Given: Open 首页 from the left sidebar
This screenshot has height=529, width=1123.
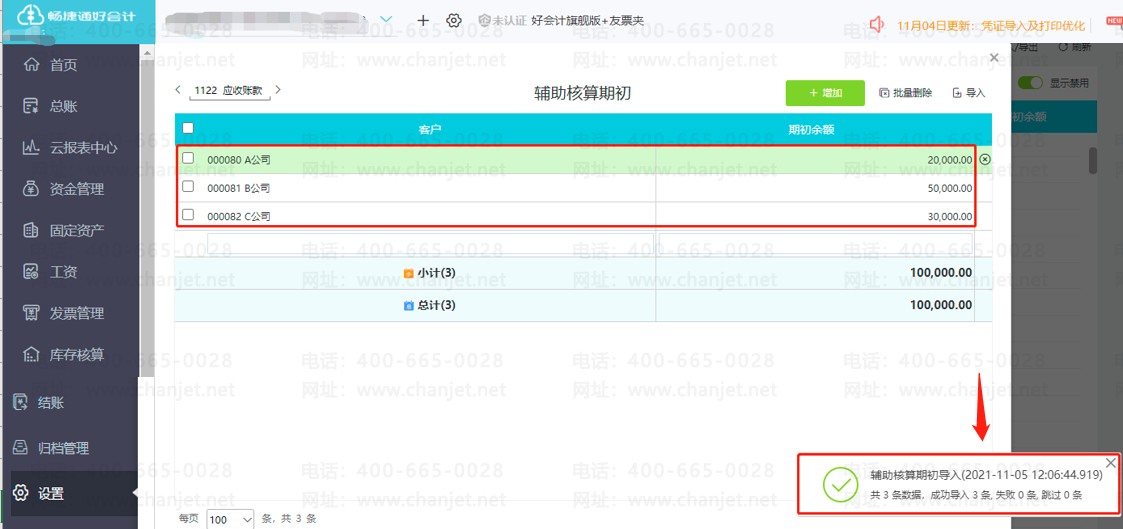Looking at the screenshot, I should pos(63,65).
